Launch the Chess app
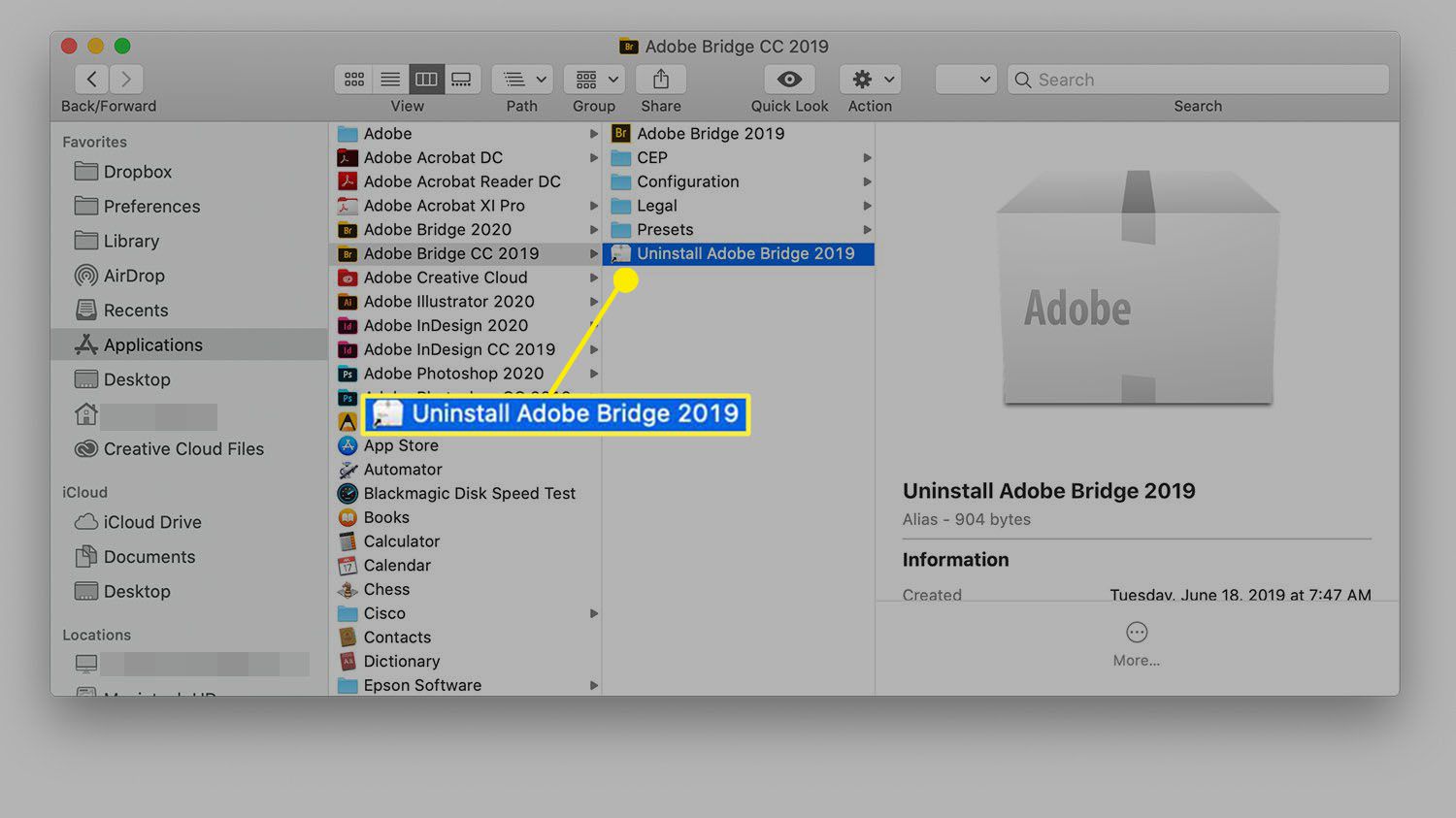The width and height of the screenshot is (1456, 818). [x=386, y=589]
